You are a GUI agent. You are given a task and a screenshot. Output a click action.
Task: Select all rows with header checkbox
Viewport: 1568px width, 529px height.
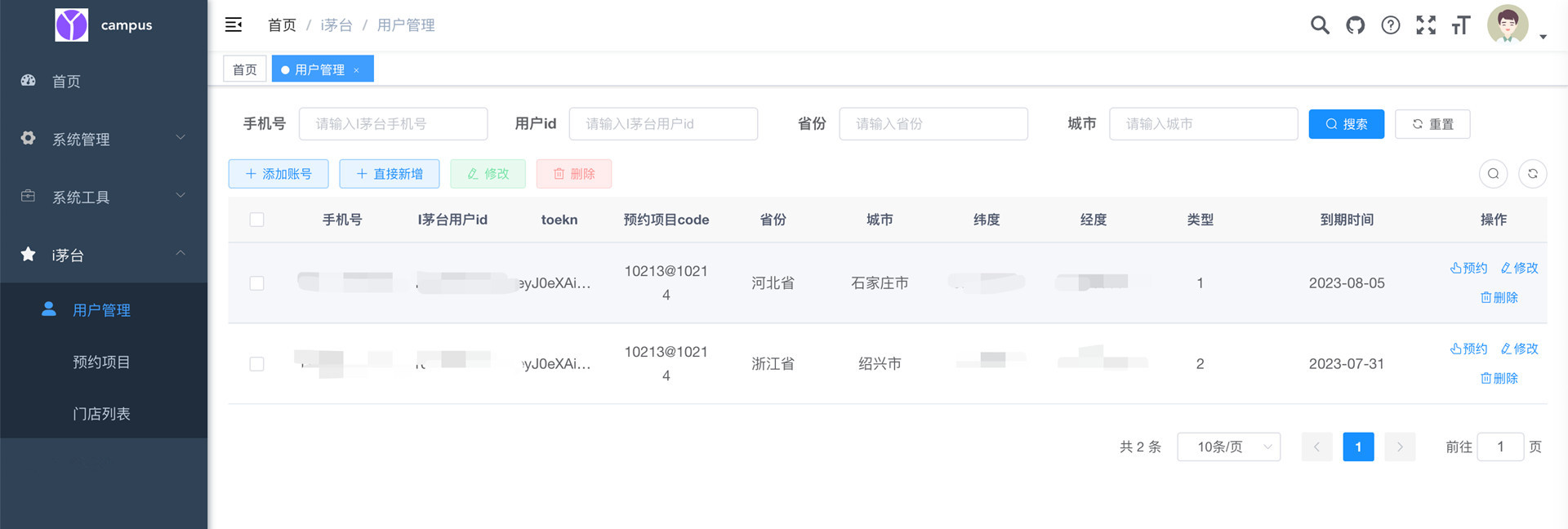coord(256,220)
